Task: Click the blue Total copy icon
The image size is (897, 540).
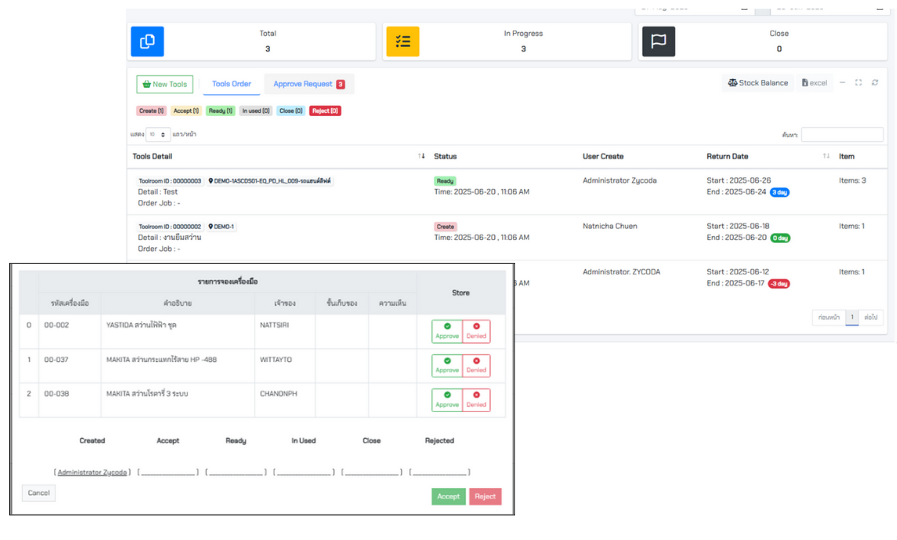Action: (147, 41)
